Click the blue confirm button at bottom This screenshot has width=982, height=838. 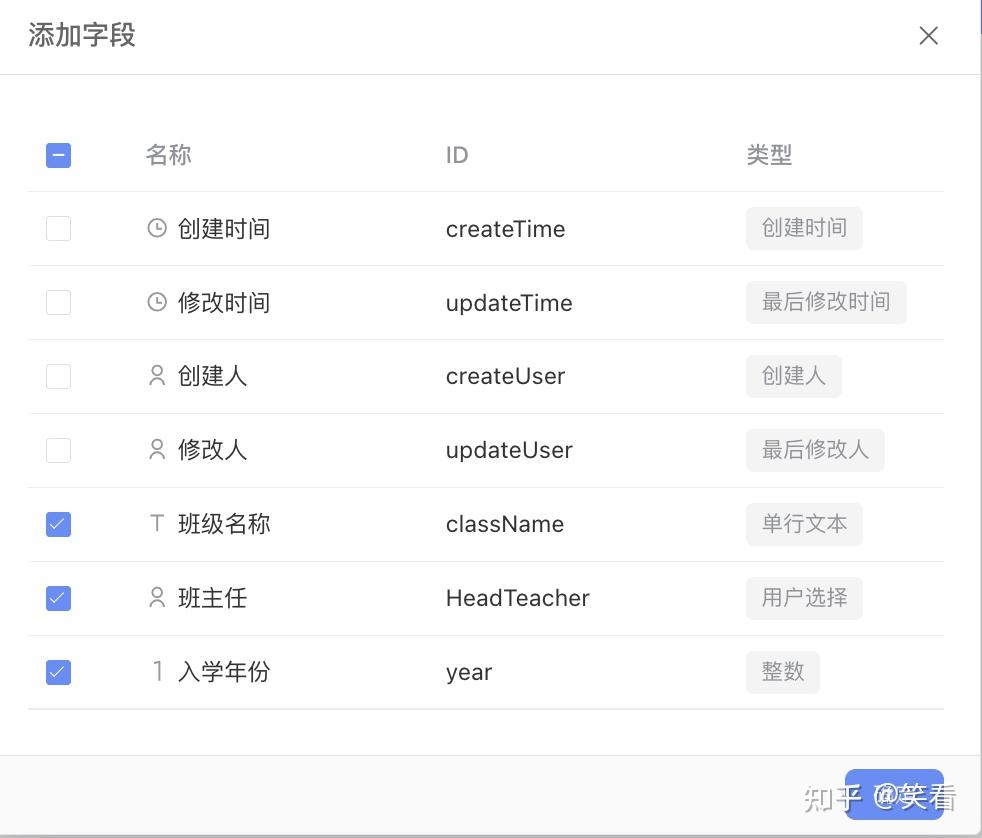(894, 794)
